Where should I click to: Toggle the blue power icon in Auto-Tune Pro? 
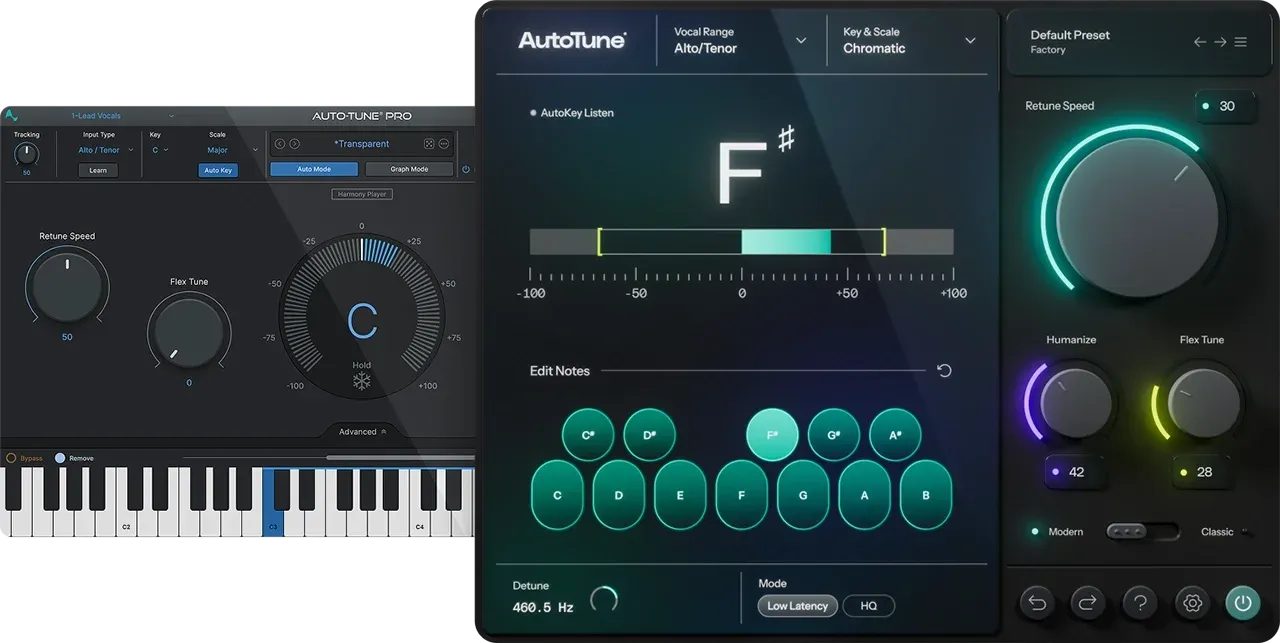tap(465, 170)
